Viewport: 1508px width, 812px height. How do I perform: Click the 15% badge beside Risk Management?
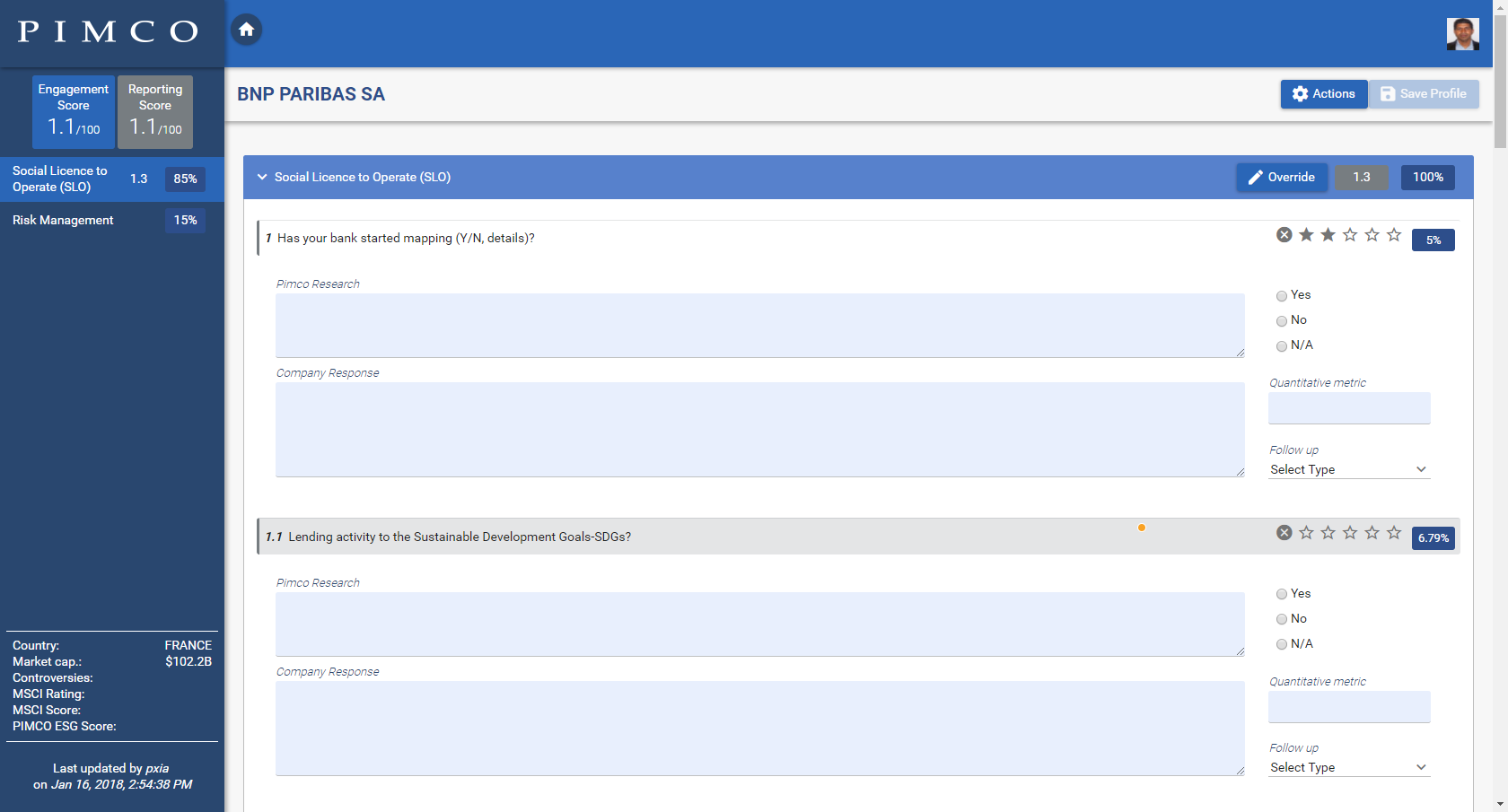coord(185,220)
